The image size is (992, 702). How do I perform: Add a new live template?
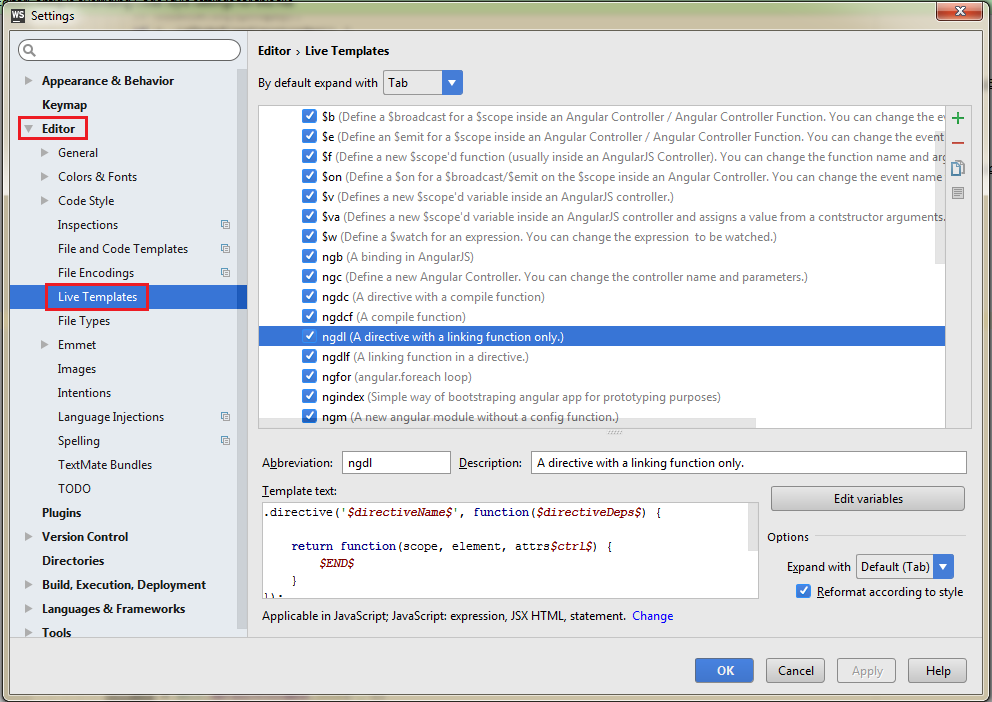click(957, 117)
